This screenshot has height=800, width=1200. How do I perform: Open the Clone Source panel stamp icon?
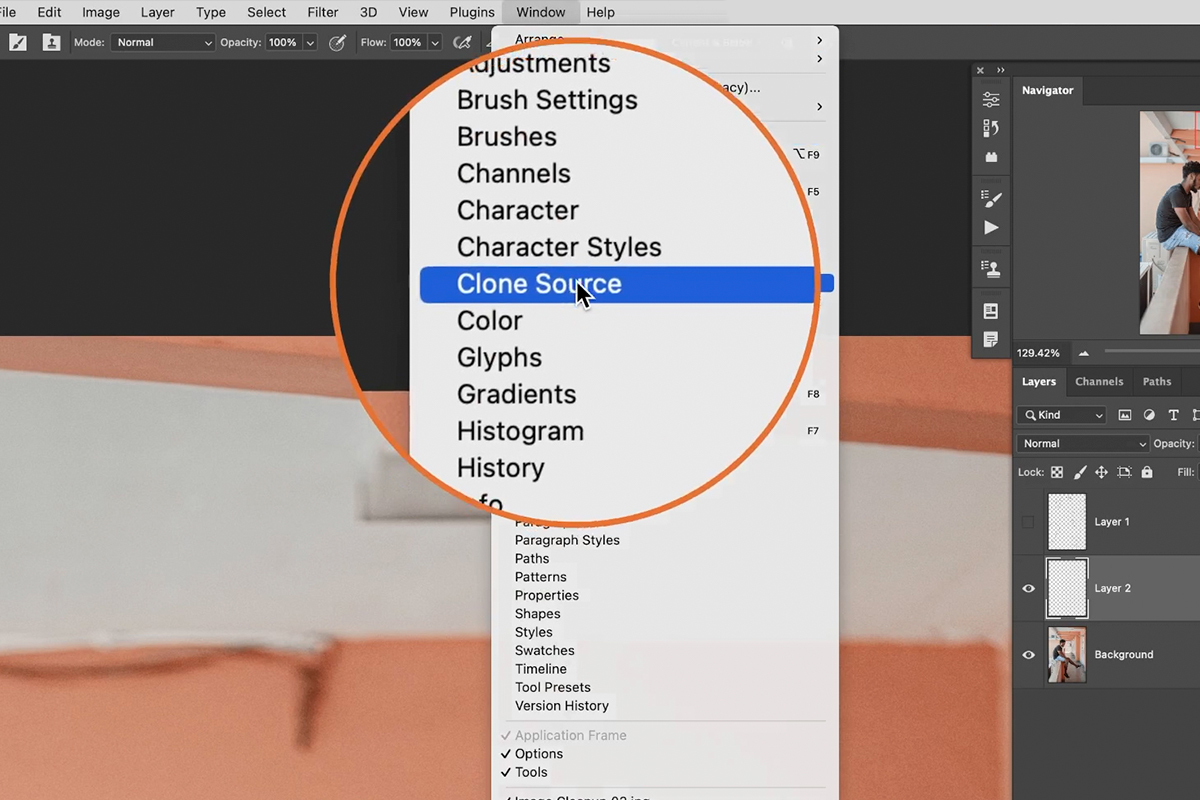tap(991, 267)
